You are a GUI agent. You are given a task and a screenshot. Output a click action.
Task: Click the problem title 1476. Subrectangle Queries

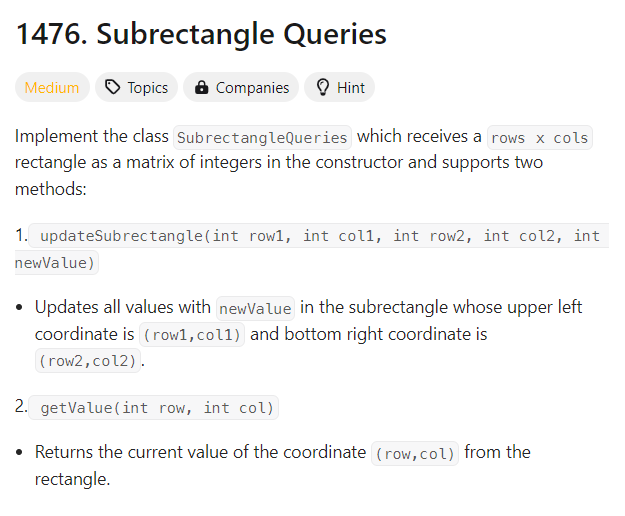(201, 34)
